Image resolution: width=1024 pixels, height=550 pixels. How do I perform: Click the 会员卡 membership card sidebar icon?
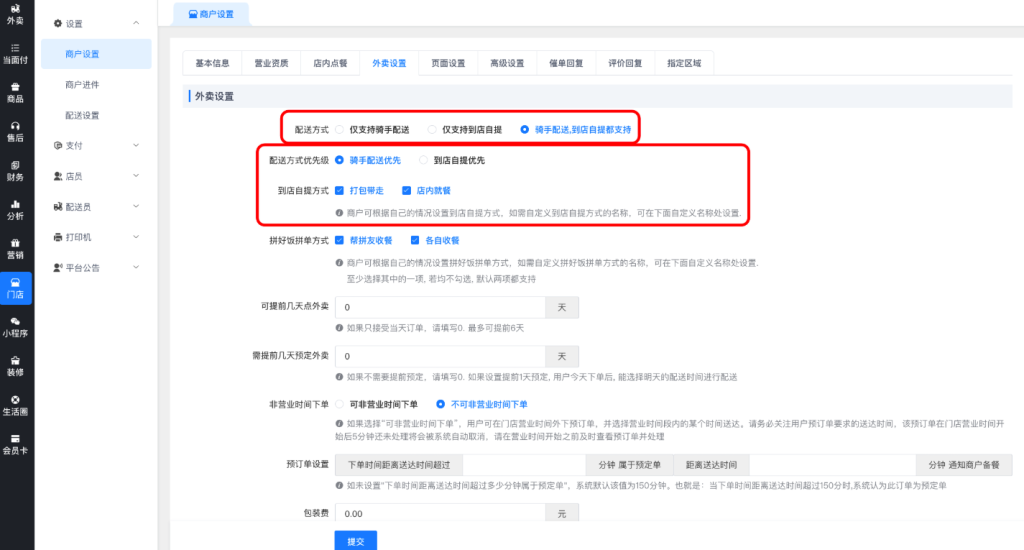(15, 443)
